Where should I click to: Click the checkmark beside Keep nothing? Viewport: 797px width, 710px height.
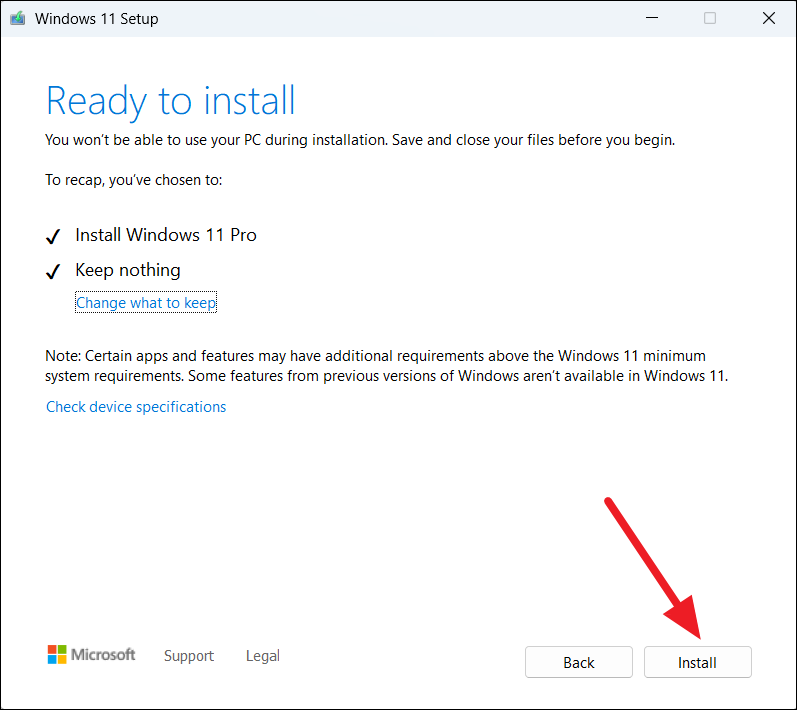click(53, 271)
